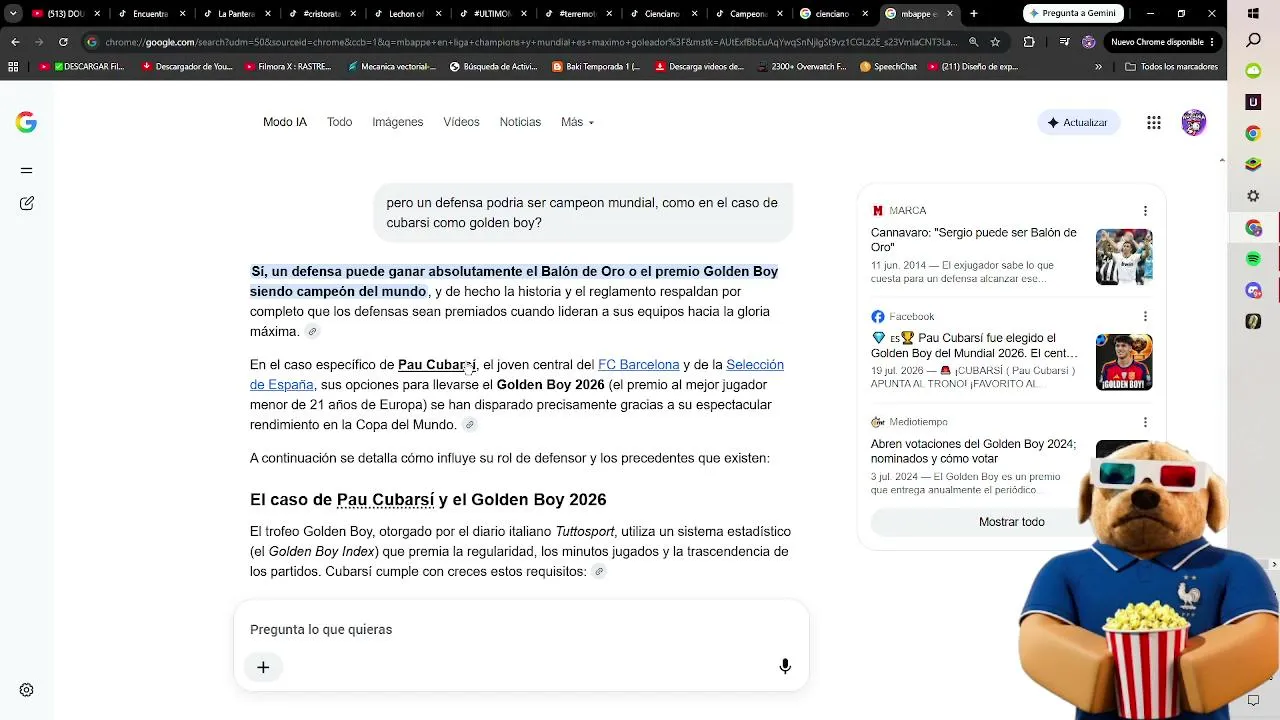This screenshot has height=720, width=1280.
Task: Open the 'Baki Temporada 1' bookmark
Action: pyautogui.click(x=596, y=67)
